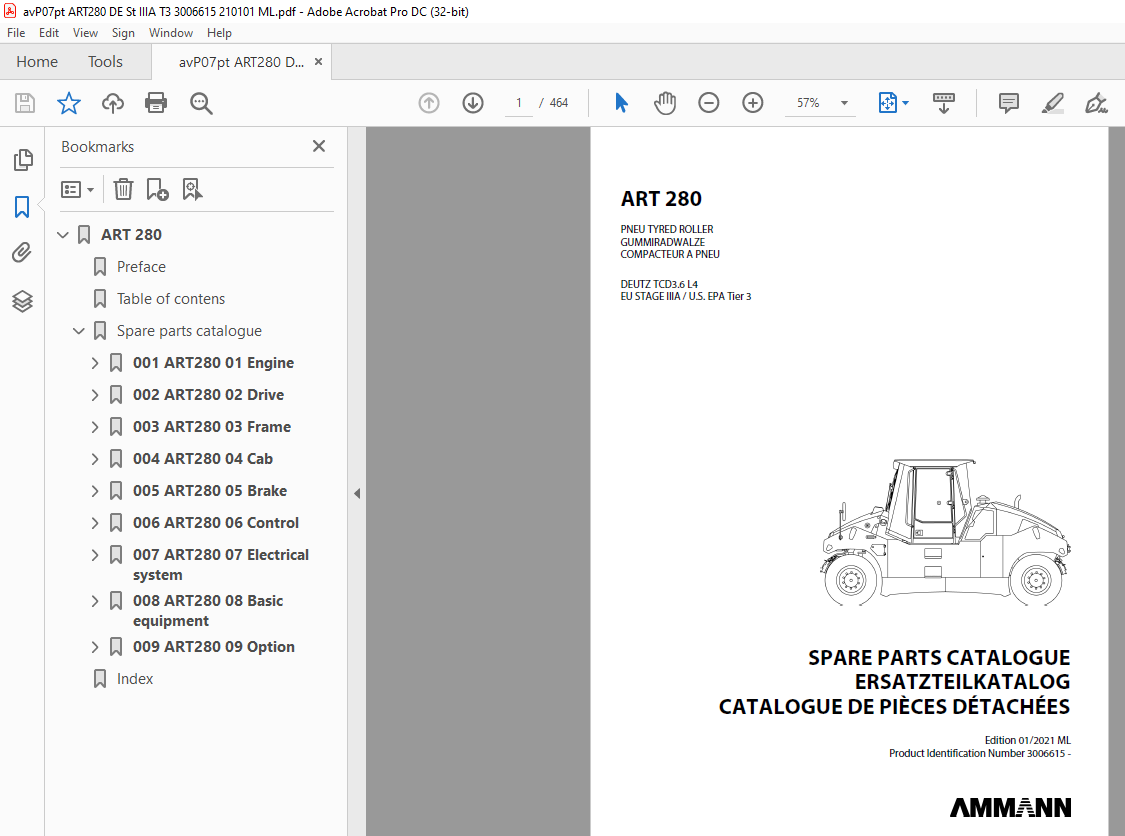Image resolution: width=1125 pixels, height=836 pixels.
Task: Click the roller illustration on the page
Action: coord(946,532)
